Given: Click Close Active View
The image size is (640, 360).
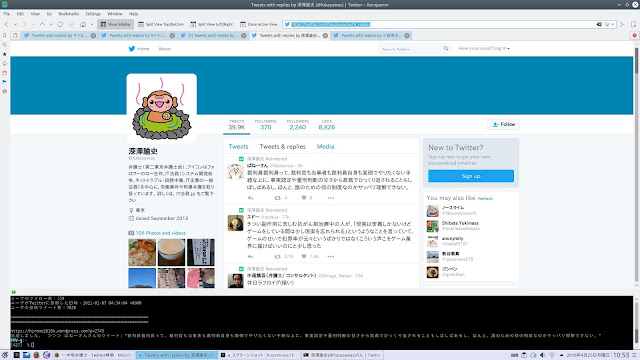Looking at the screenshot, I should click(259, 24).
